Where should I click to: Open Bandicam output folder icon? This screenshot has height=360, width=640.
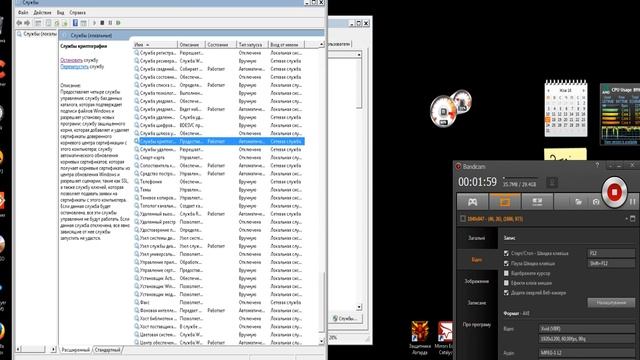[x=578, y=202]
